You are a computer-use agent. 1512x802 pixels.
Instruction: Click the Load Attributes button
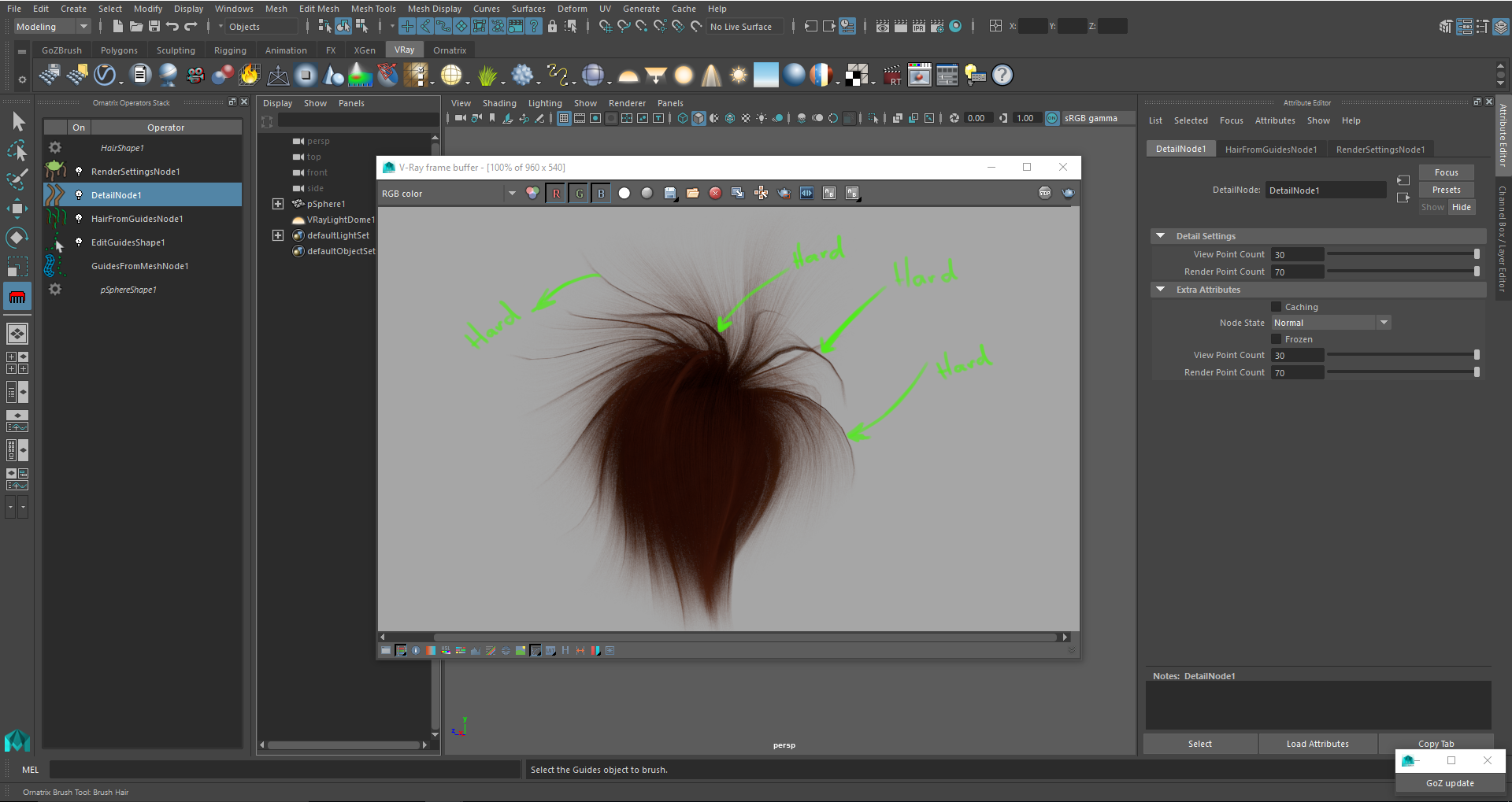click(1317, 744)
